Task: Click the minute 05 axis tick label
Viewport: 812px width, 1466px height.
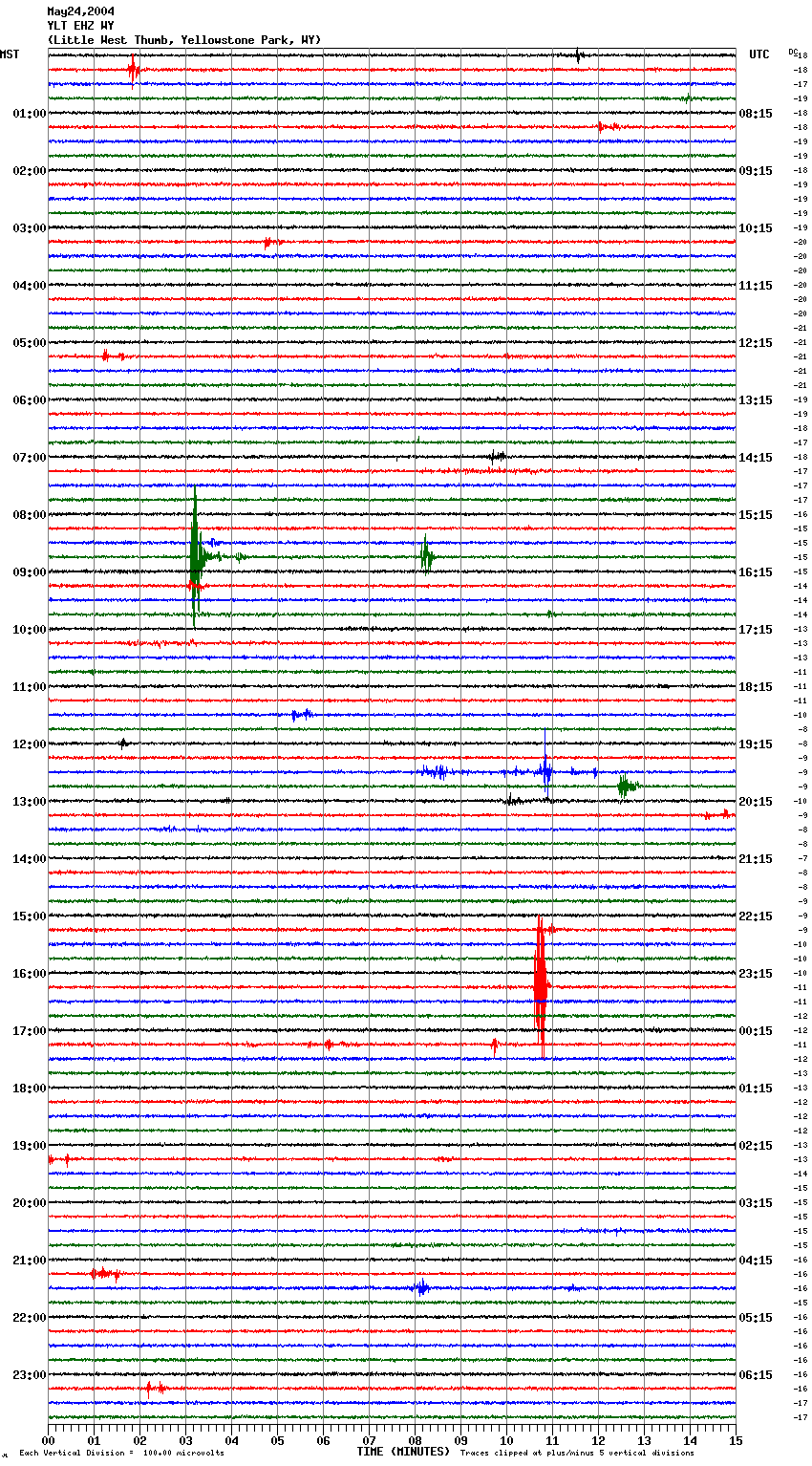Action: coord(277,1440)
